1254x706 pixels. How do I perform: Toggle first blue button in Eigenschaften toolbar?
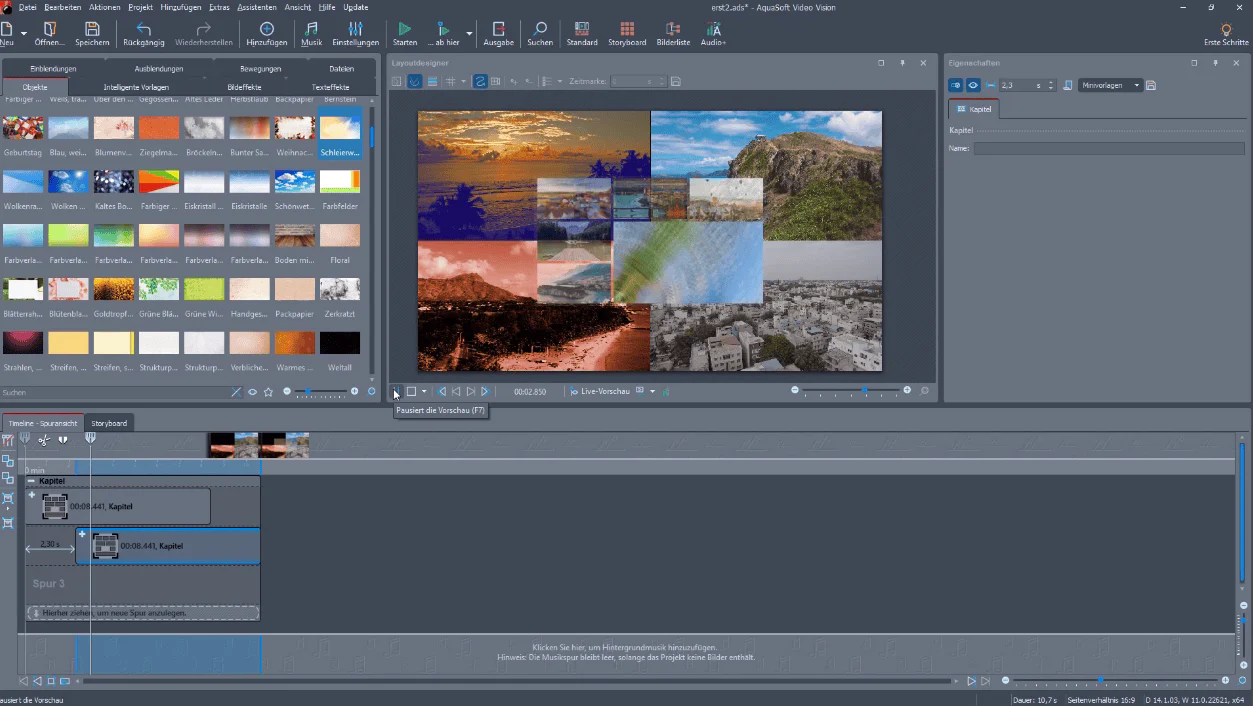pos(956,85)
